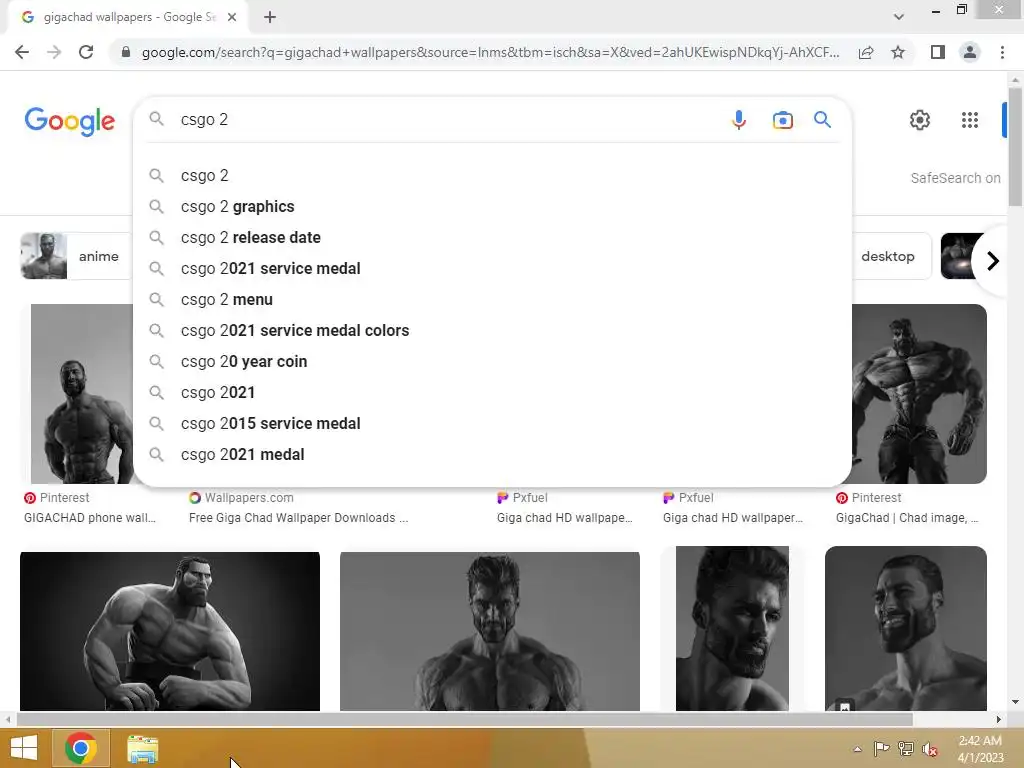This screenshot has width=1024, height=768.
Task: Click the horizontal scrollbar
Action: tap(464, 719)
